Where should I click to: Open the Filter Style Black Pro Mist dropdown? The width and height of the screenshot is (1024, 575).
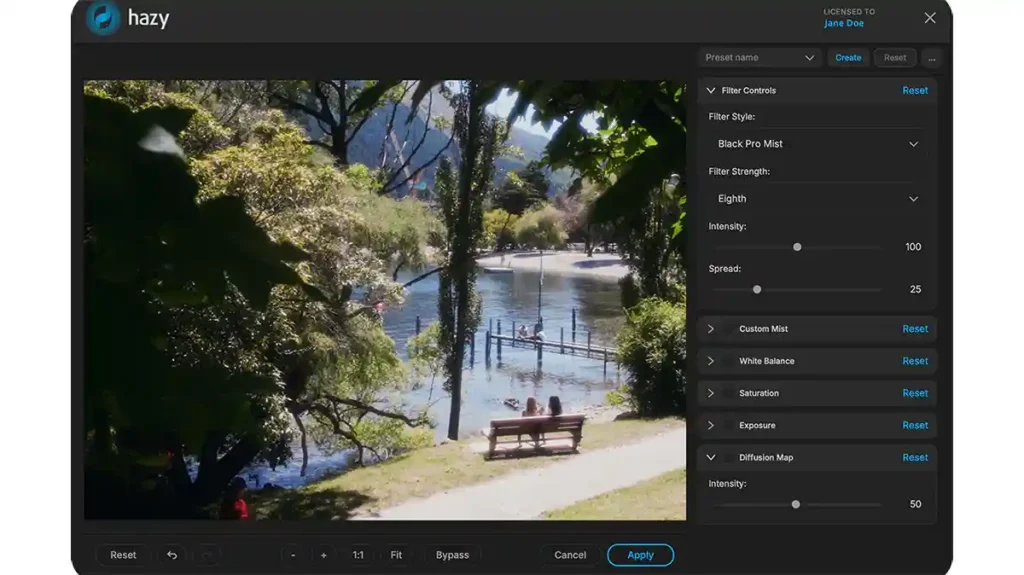(817, 144)
